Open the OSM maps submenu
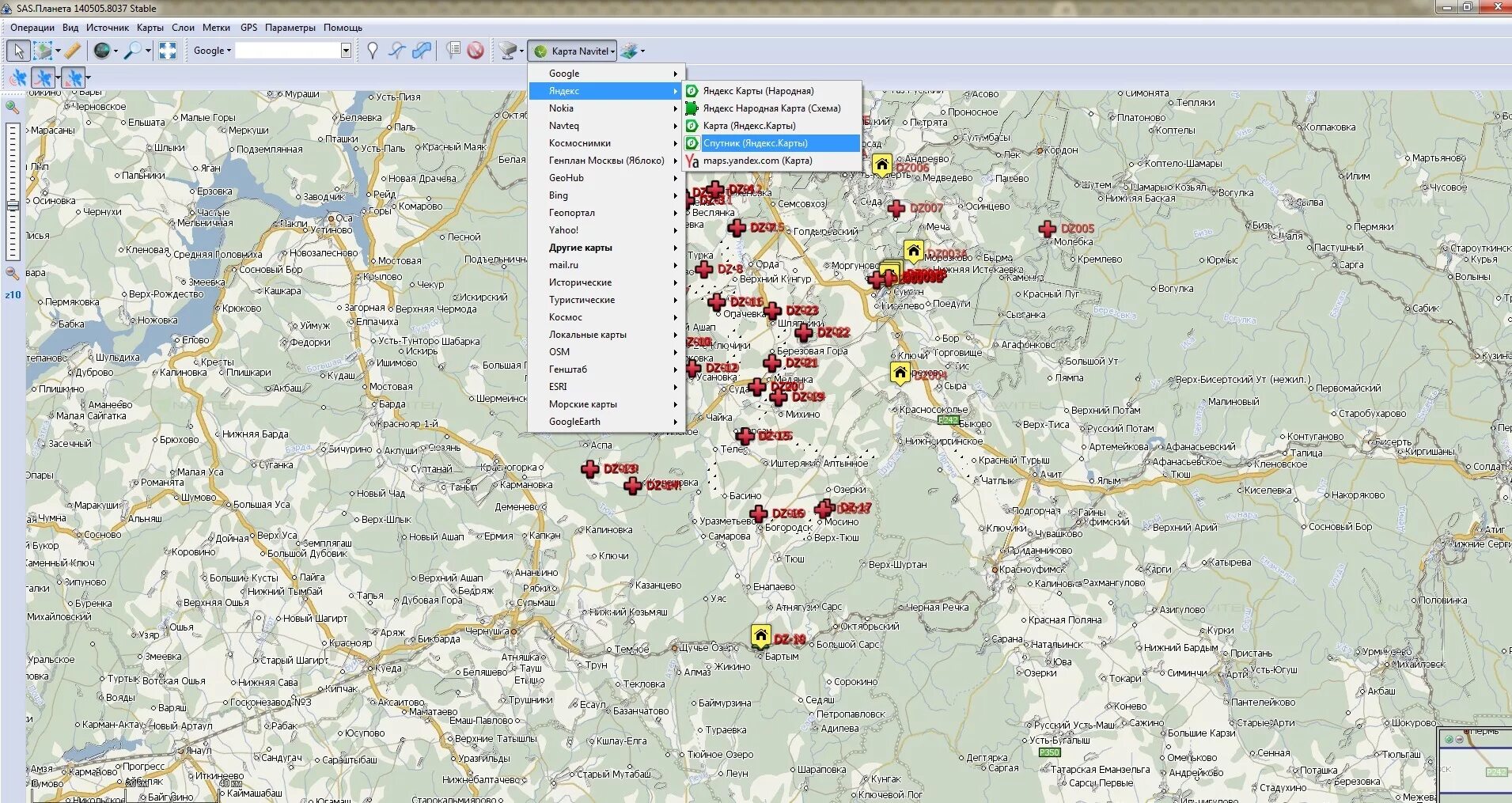1512x803 pixels. pyautogui.click(x=606, y=352)
